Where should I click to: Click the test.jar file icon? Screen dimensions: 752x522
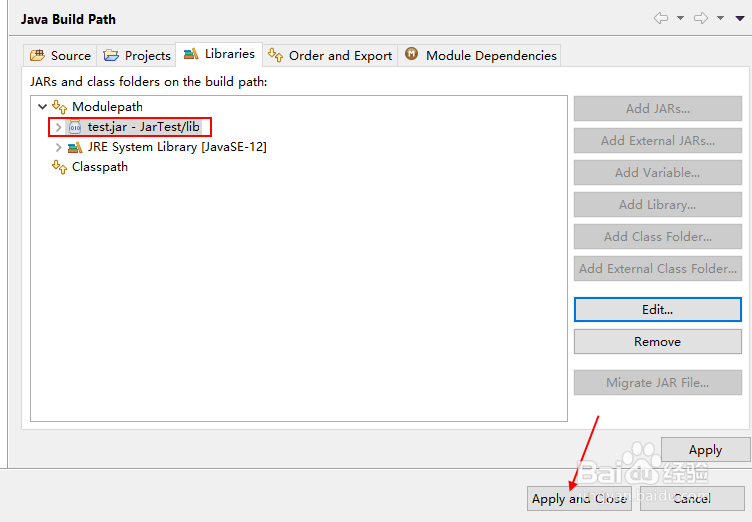tap(75, 127)
